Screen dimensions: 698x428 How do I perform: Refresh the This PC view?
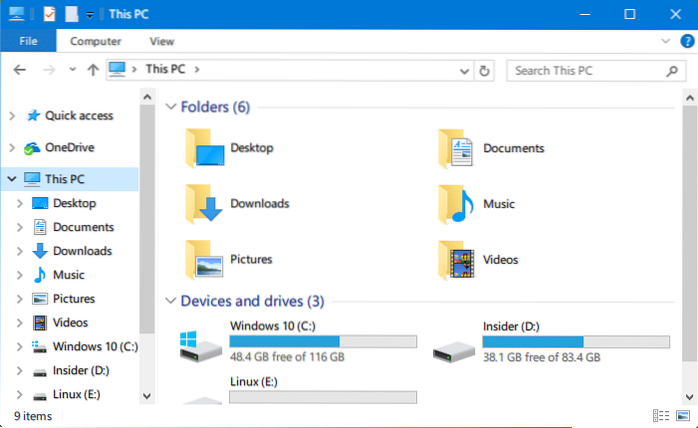485,70
